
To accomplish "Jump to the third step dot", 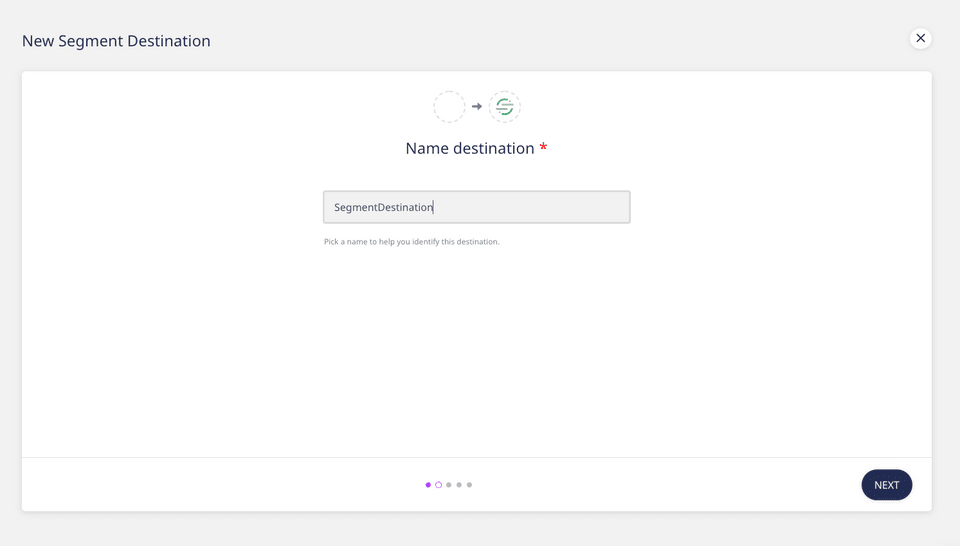I will 449,485.
